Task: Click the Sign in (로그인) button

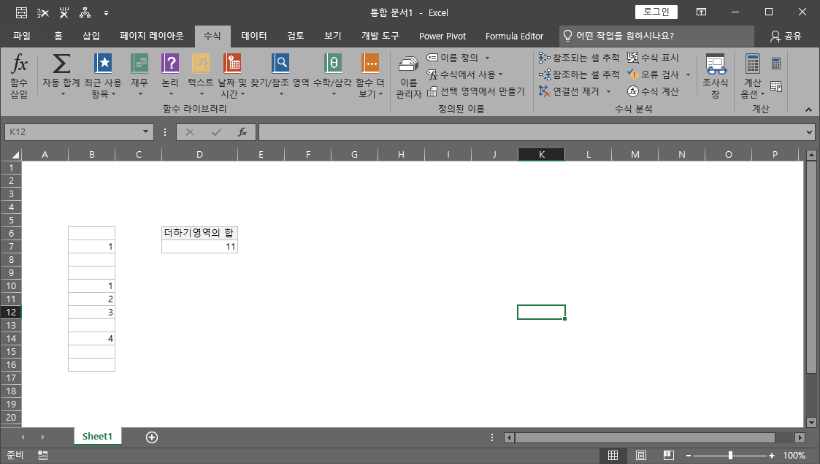Action: pyautogui.click(x=656, y=12)
